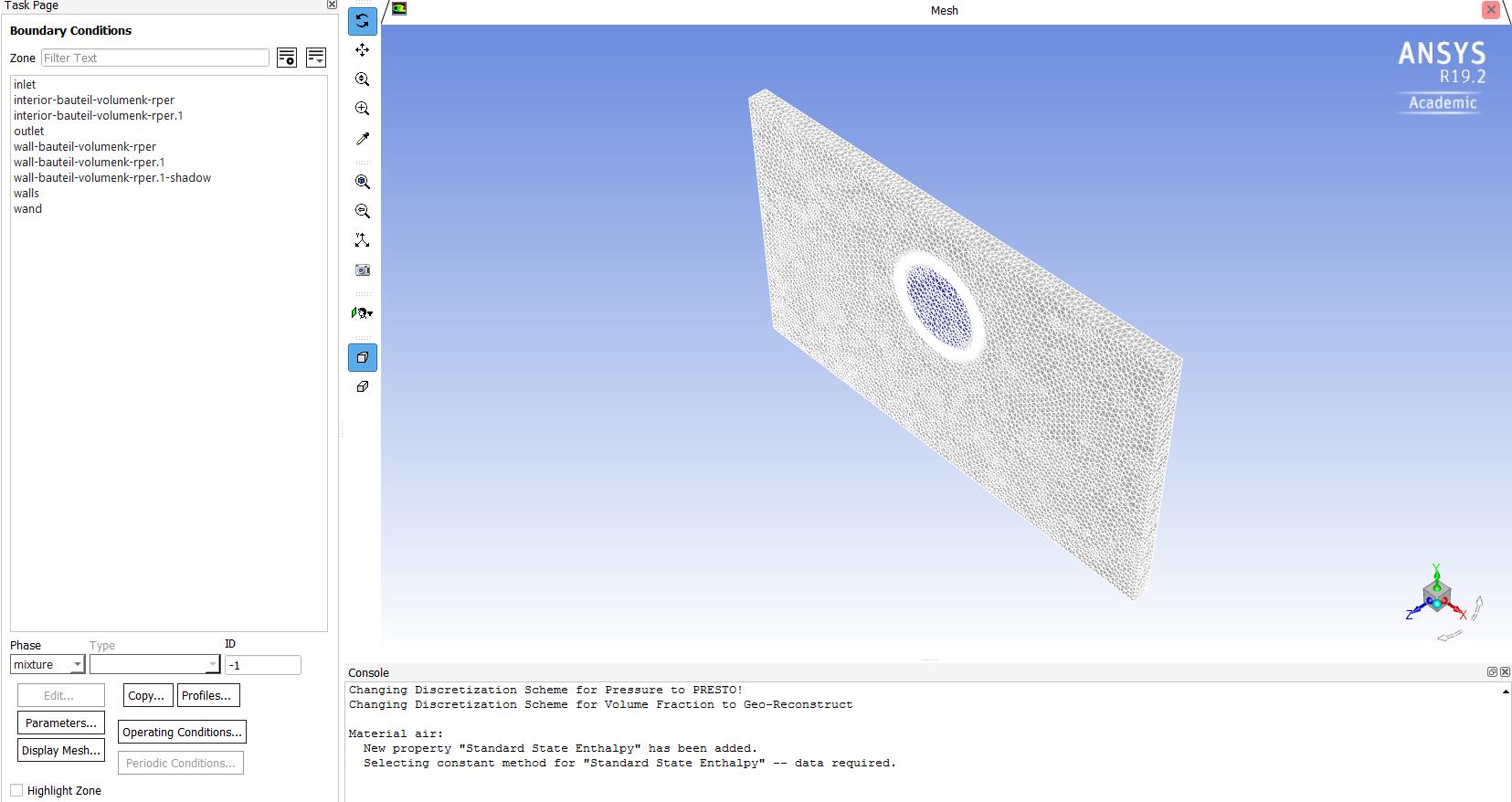Screen dimensions: 1512x802
Task: Click the Display Mesh... button
Action: tap(61, 750)
